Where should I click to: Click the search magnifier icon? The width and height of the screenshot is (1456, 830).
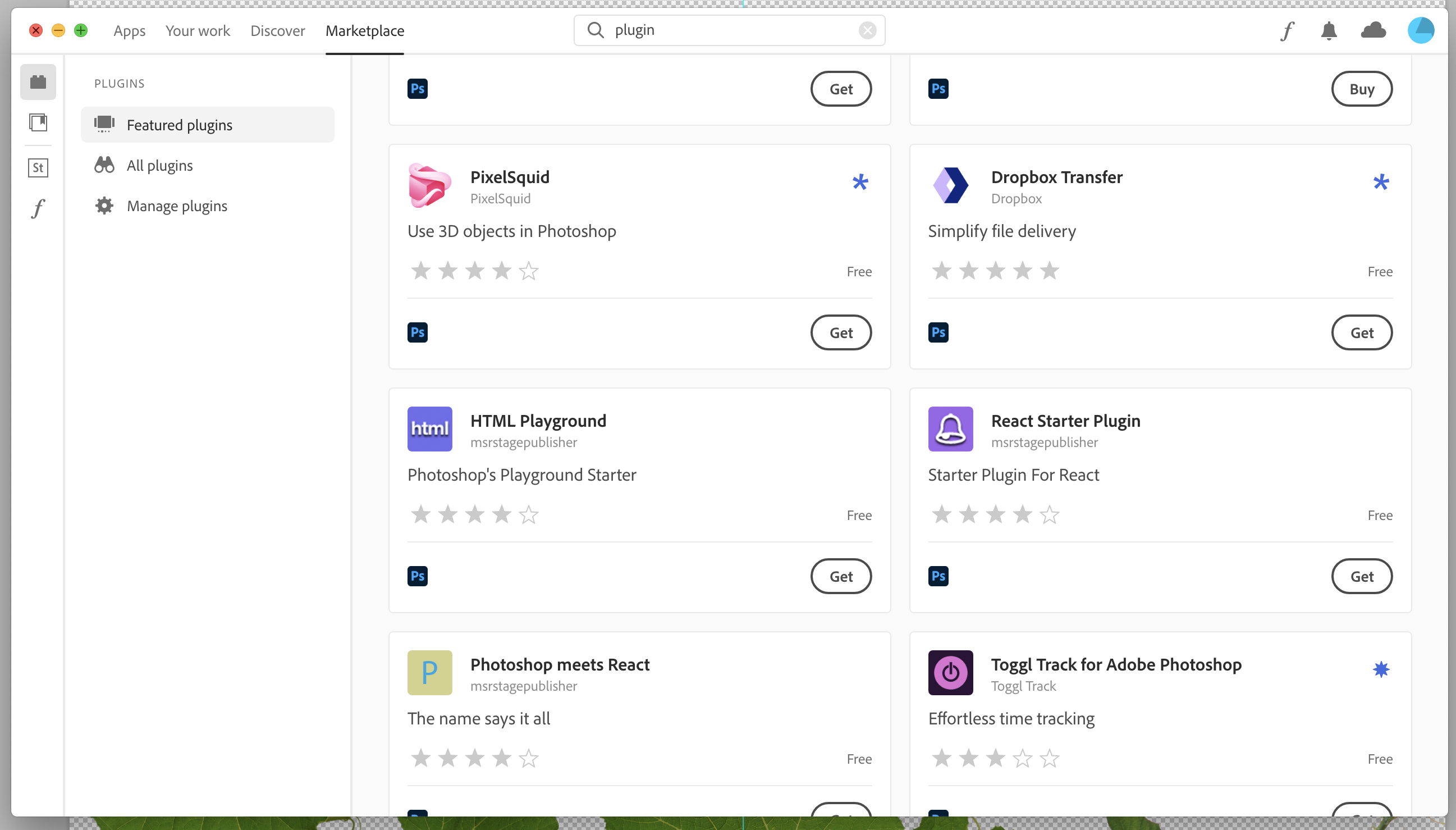point(596,30)
